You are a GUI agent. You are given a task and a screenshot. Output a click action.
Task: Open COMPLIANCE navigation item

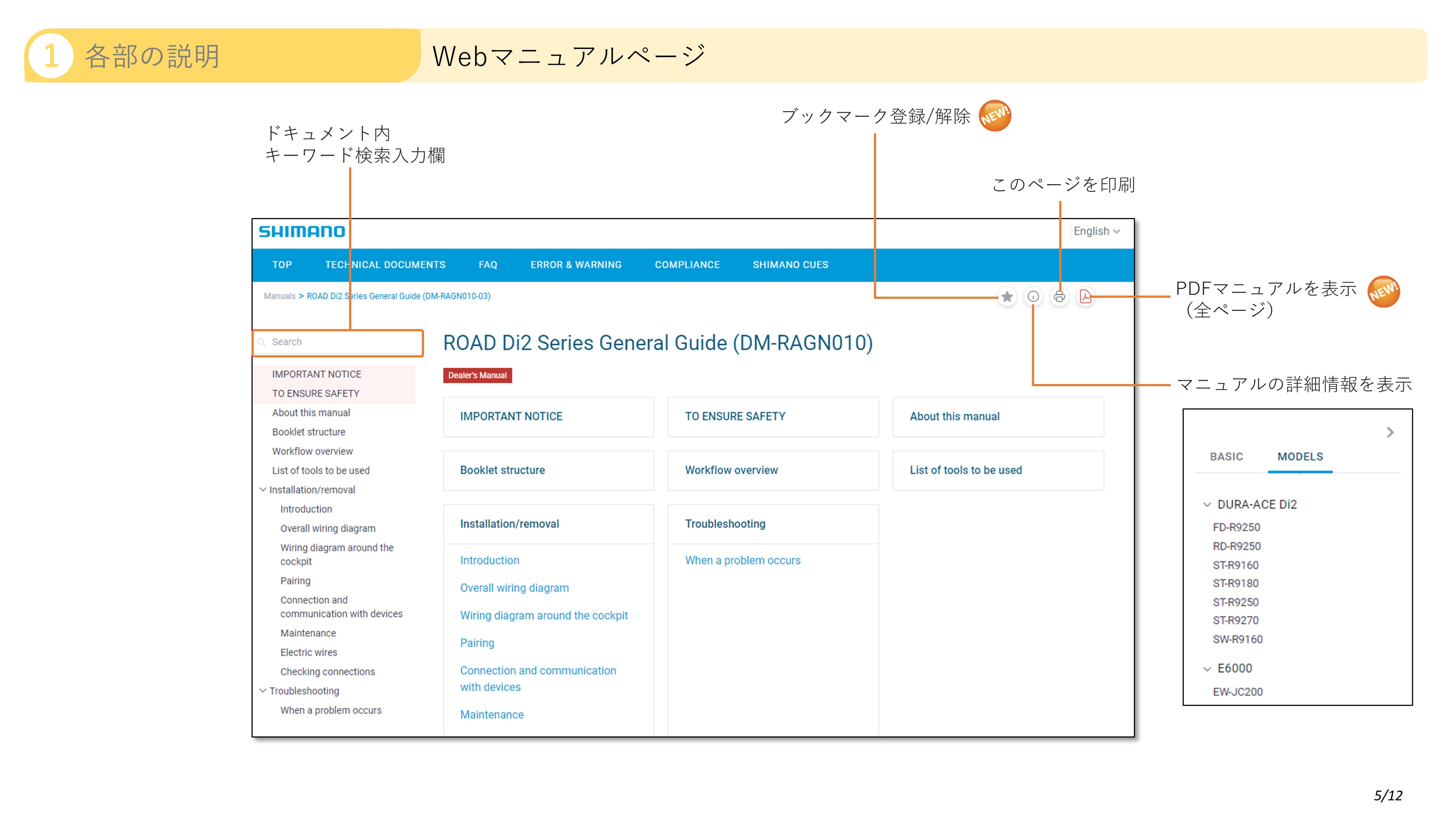(x=687, y=265)
